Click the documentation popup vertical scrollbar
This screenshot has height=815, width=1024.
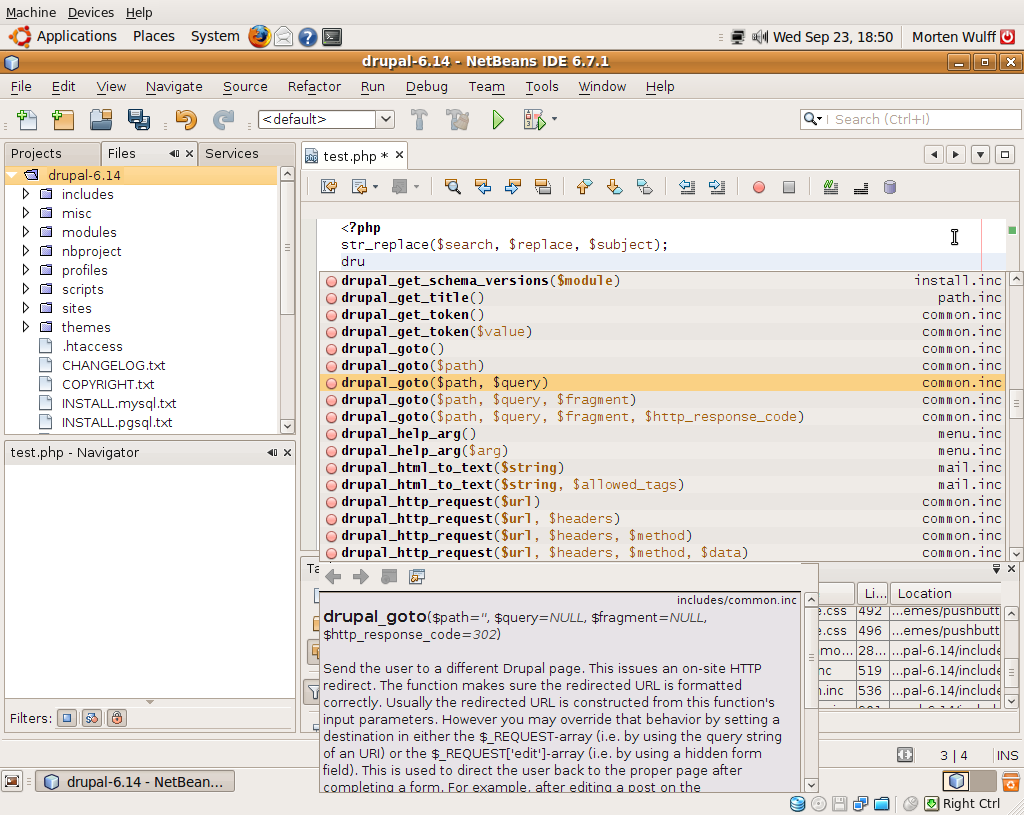tap(810, 692)
